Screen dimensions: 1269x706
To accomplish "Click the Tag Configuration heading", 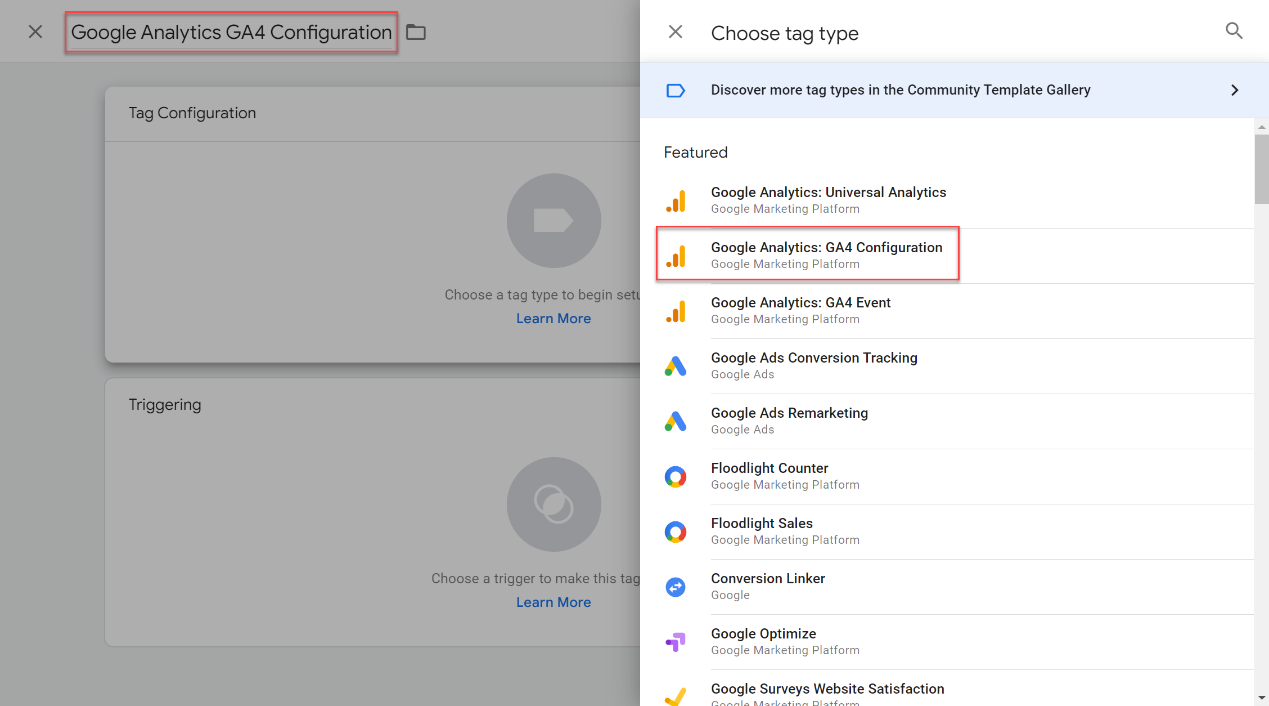I will [192, 113].
